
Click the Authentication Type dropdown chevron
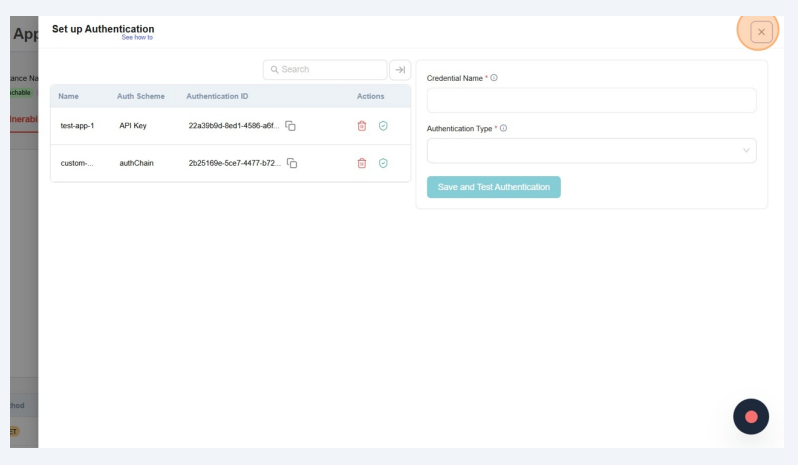tap(745, 151)
